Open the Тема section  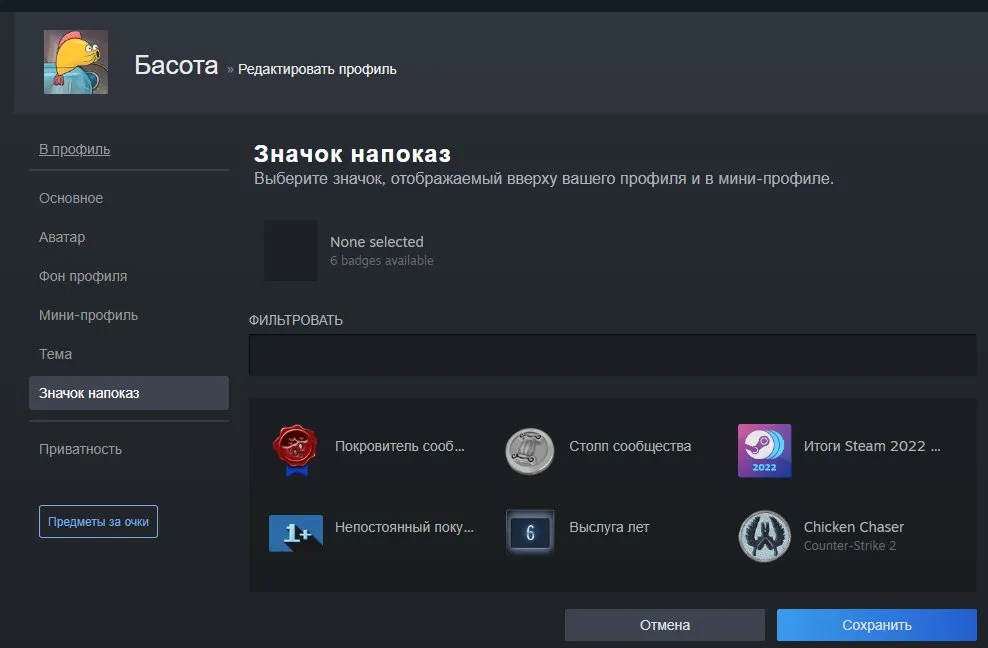click(55, 354)
